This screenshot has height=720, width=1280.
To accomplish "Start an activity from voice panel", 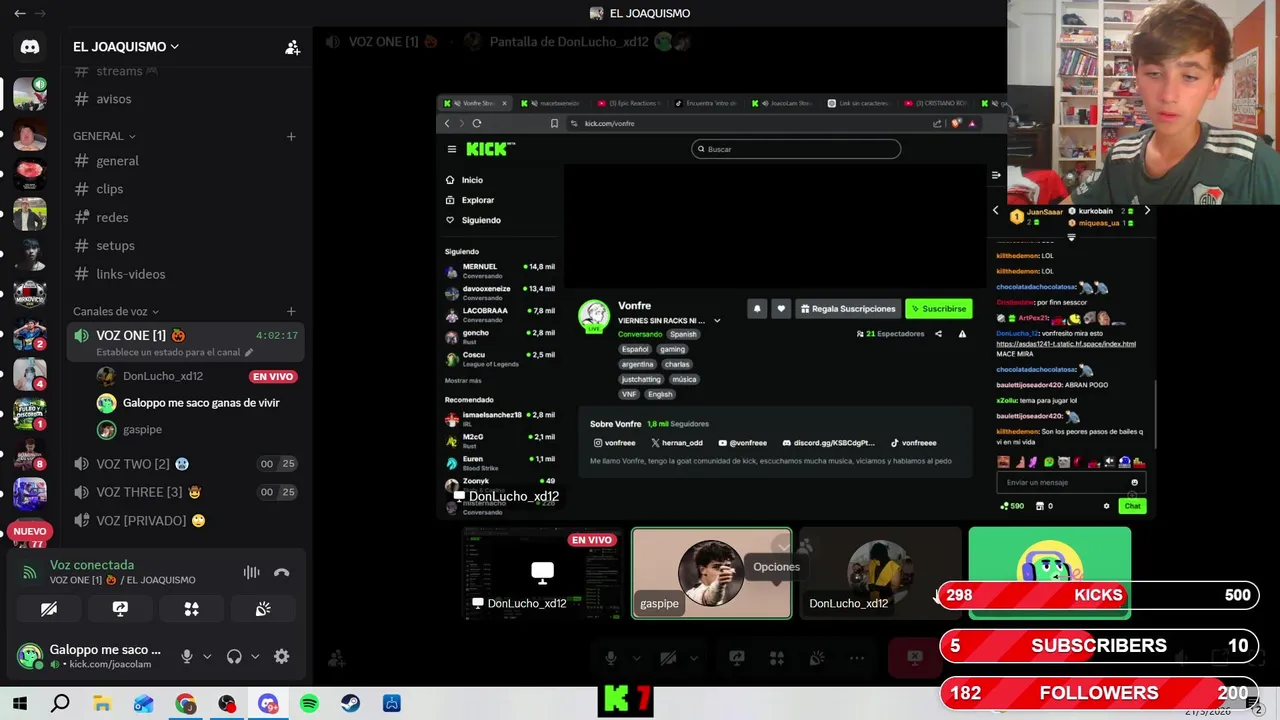I will pos(191,608).
